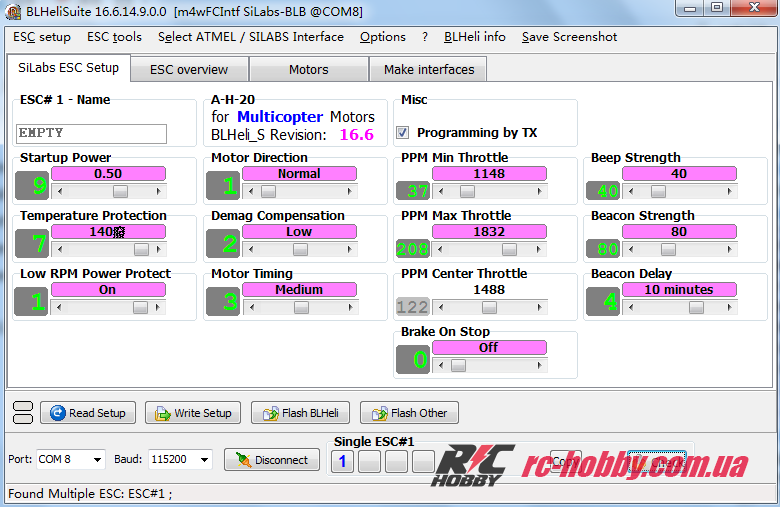Disconnect from the COM port

(x=271, y=460)
